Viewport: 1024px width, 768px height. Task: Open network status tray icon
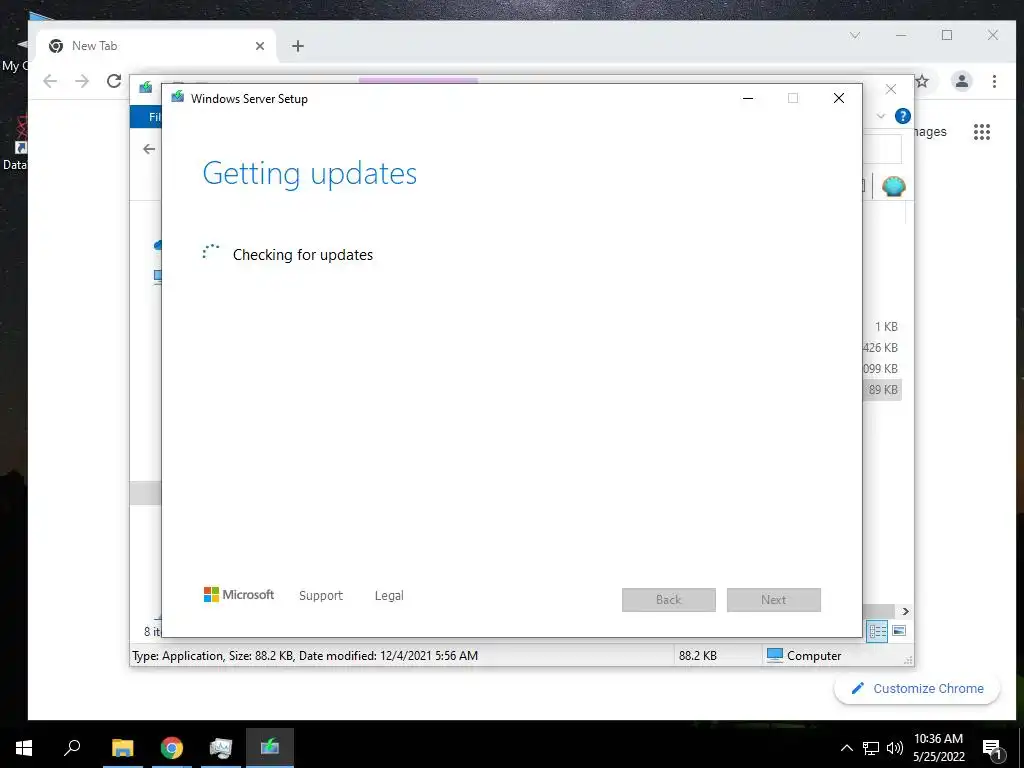point(871,748)
